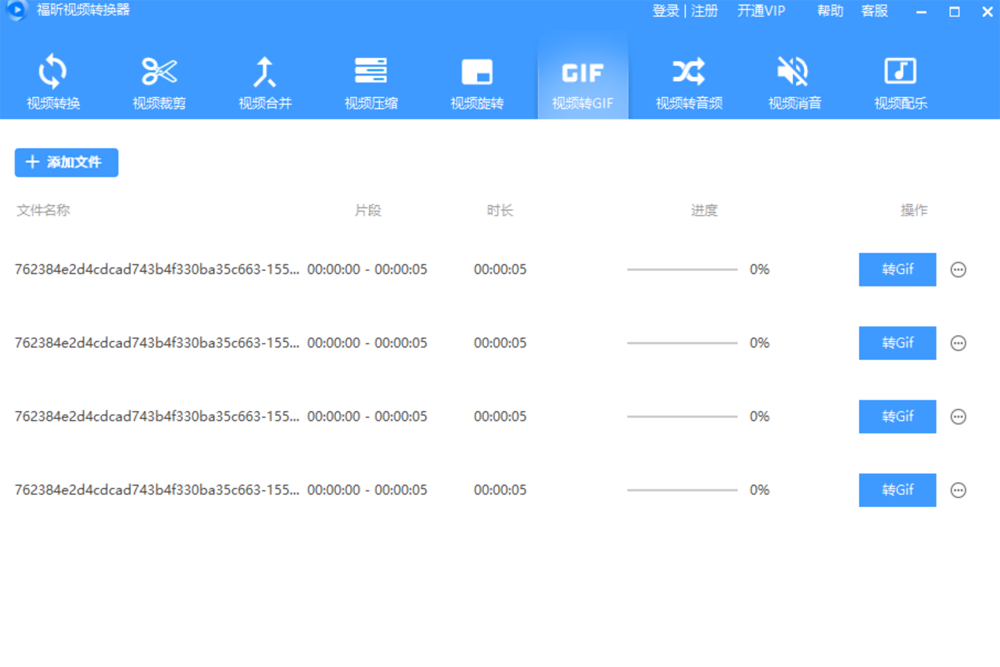The image size is (1000, 667).
Task: Open the 视频配乐 music note tool
Action: pos(900,82)
